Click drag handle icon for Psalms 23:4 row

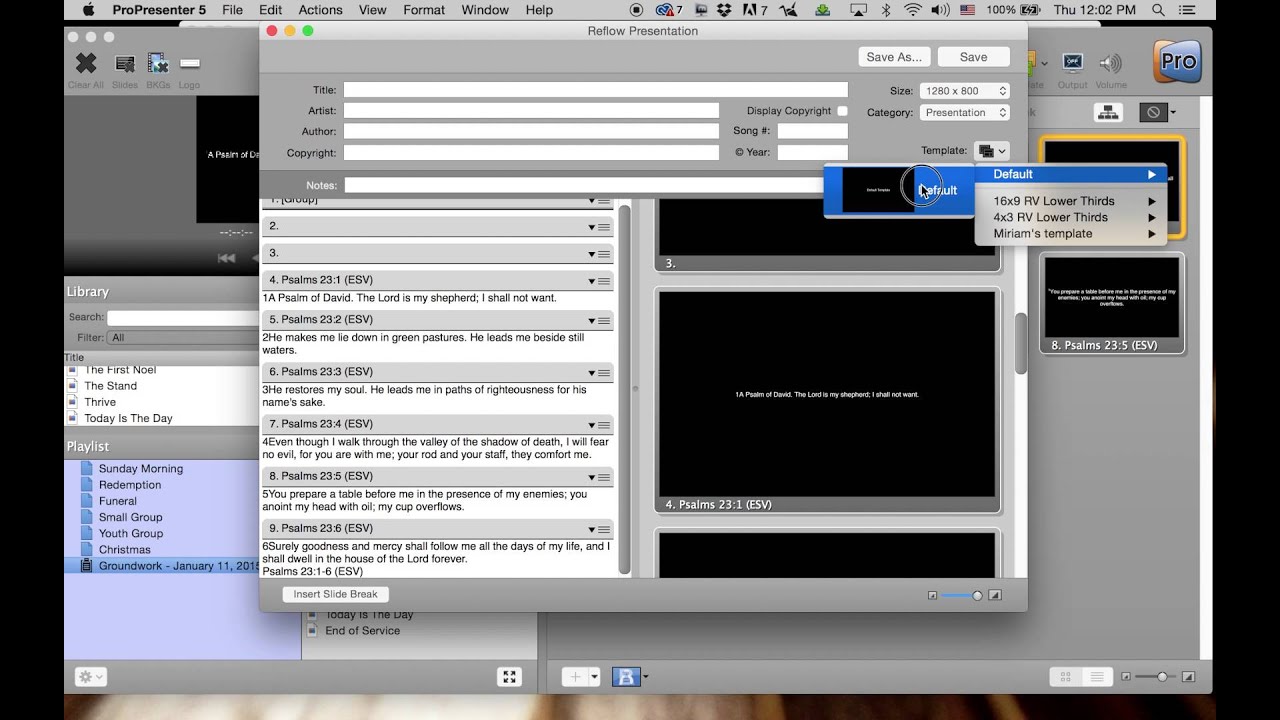(x=604, y=425)
